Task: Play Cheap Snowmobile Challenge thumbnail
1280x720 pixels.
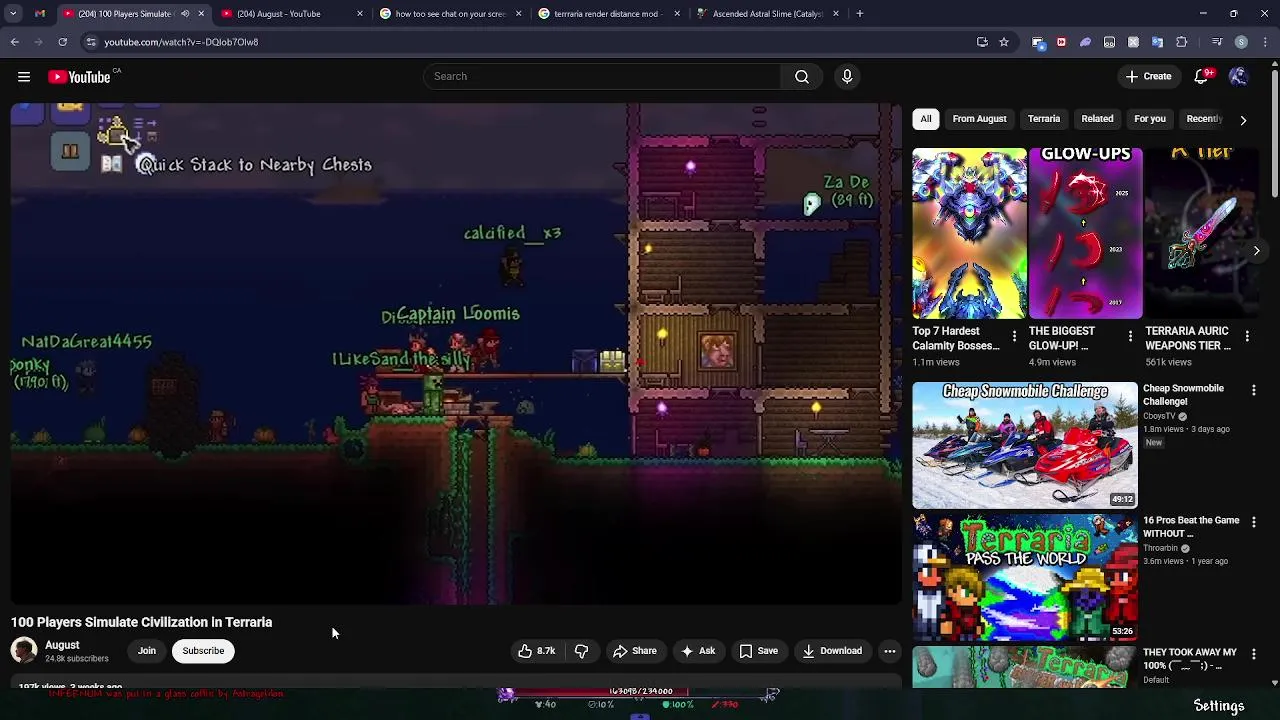Action: (1025, 445)
